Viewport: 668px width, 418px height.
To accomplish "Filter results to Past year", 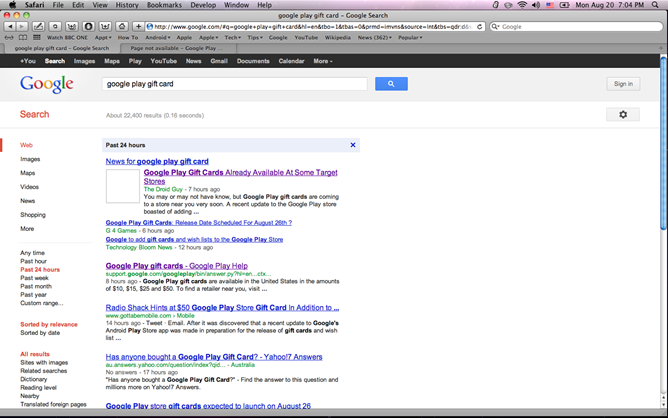I will point(33,294).
